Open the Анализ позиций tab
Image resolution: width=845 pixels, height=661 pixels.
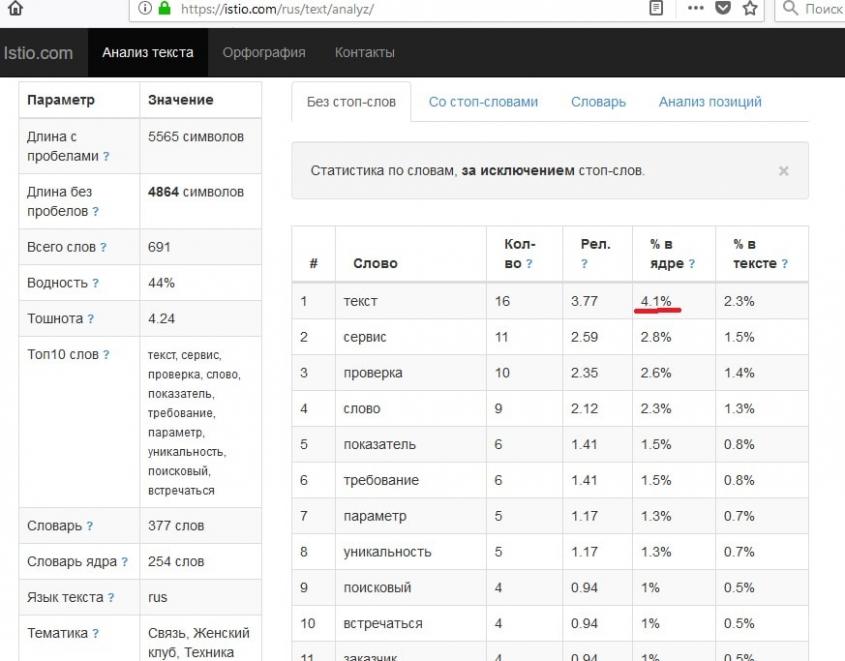[710, 102]
